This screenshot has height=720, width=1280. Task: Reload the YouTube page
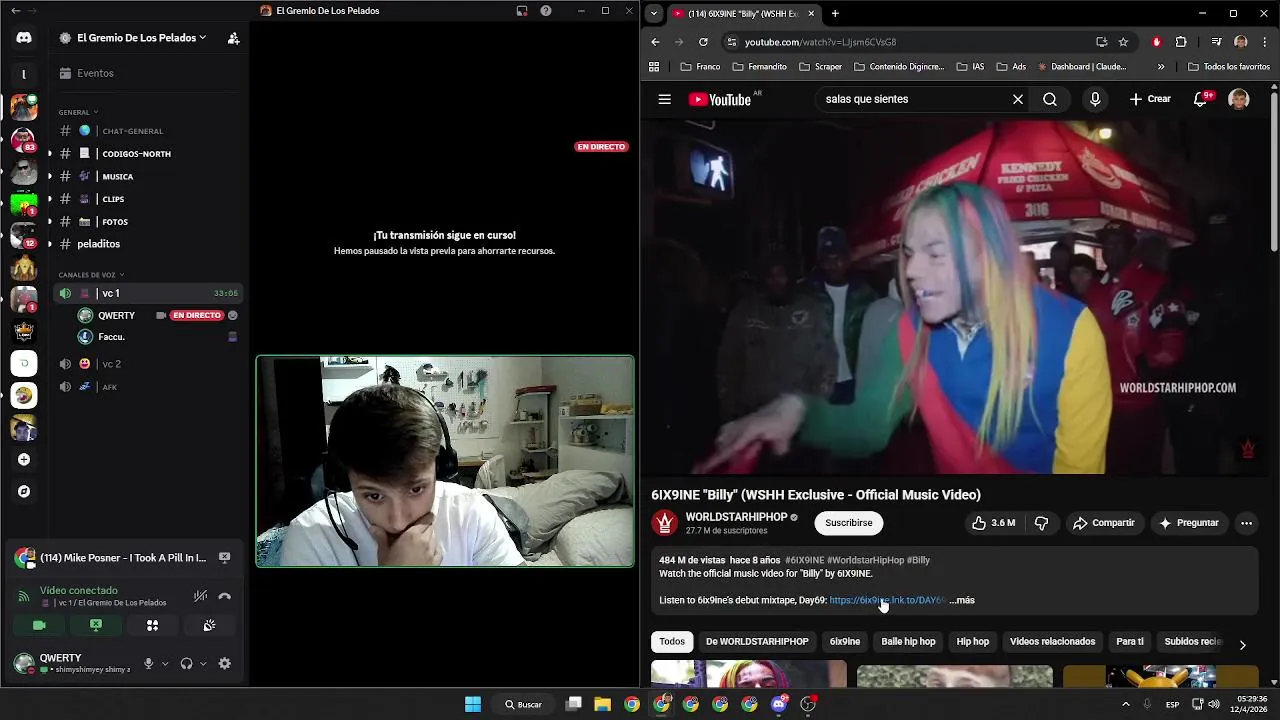point(703,42)
